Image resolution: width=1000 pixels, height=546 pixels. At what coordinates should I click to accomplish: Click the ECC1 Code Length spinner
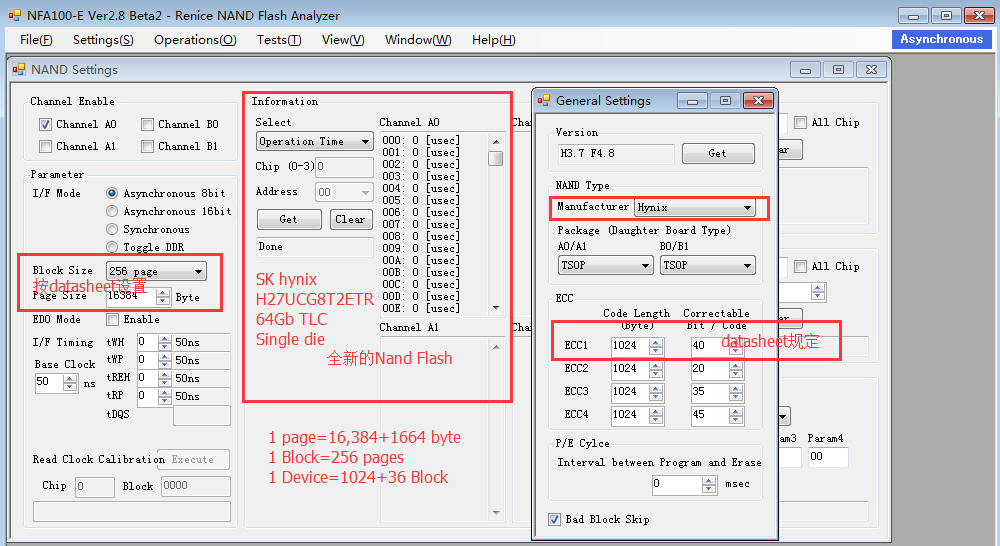tap(656, 346)
